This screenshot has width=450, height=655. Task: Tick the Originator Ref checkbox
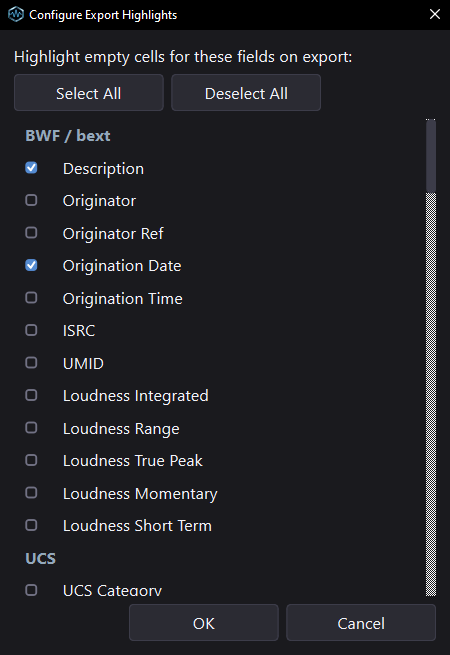31,233
